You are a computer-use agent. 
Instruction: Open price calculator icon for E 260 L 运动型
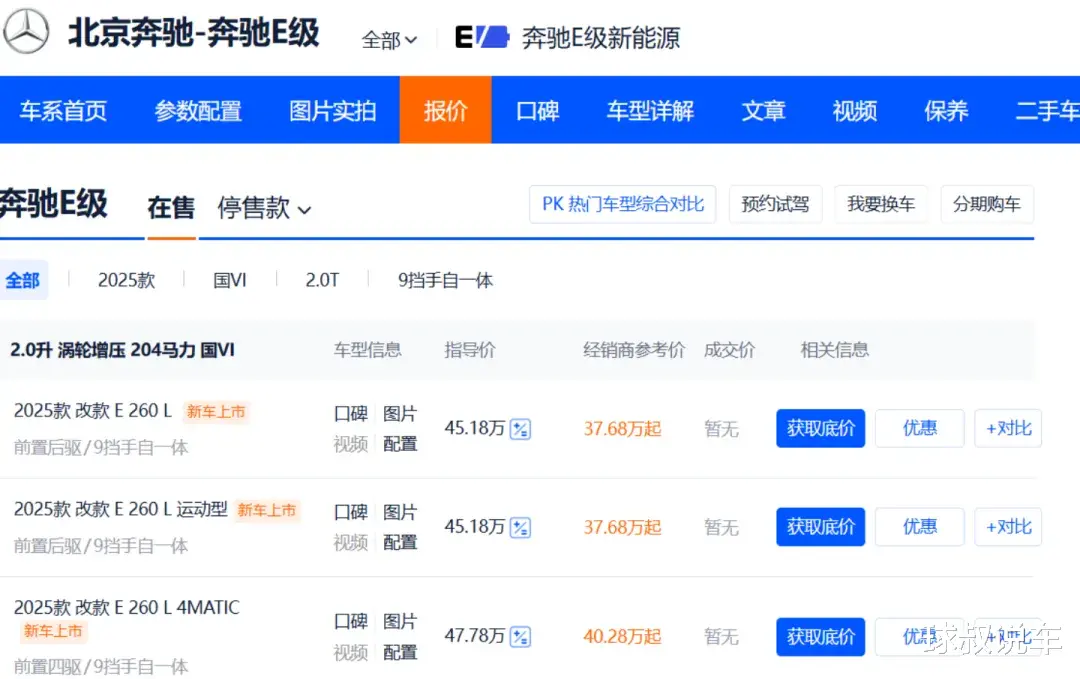pos(520,527)
